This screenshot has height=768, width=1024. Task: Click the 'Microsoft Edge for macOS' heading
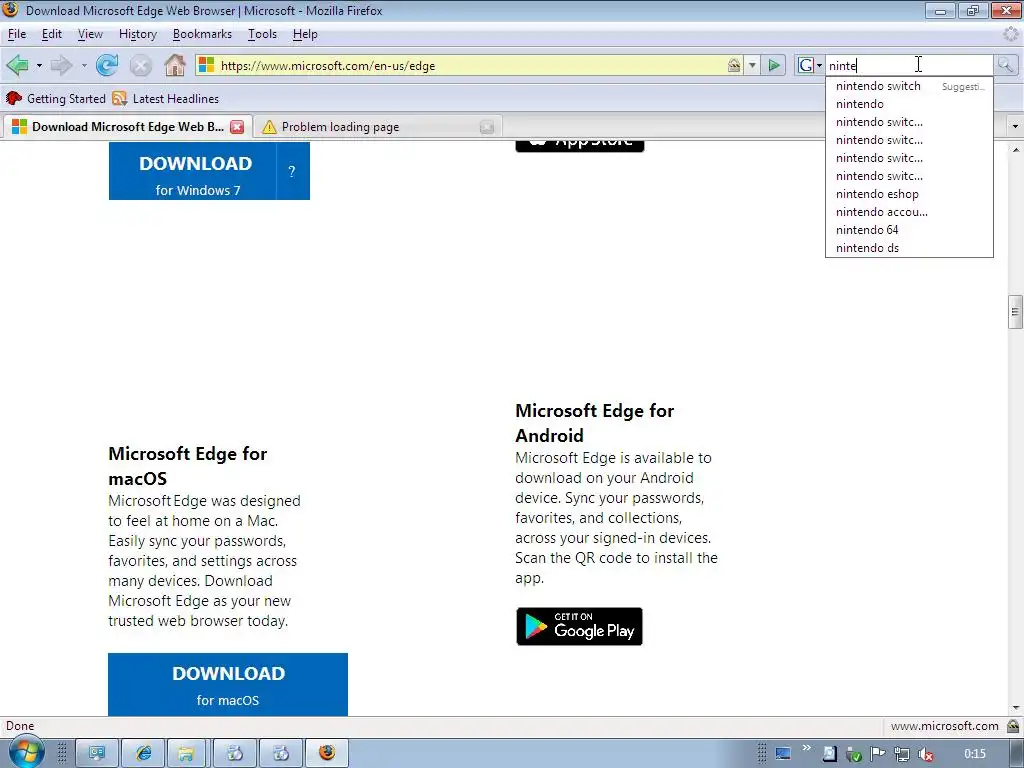[x=187, y=466]
